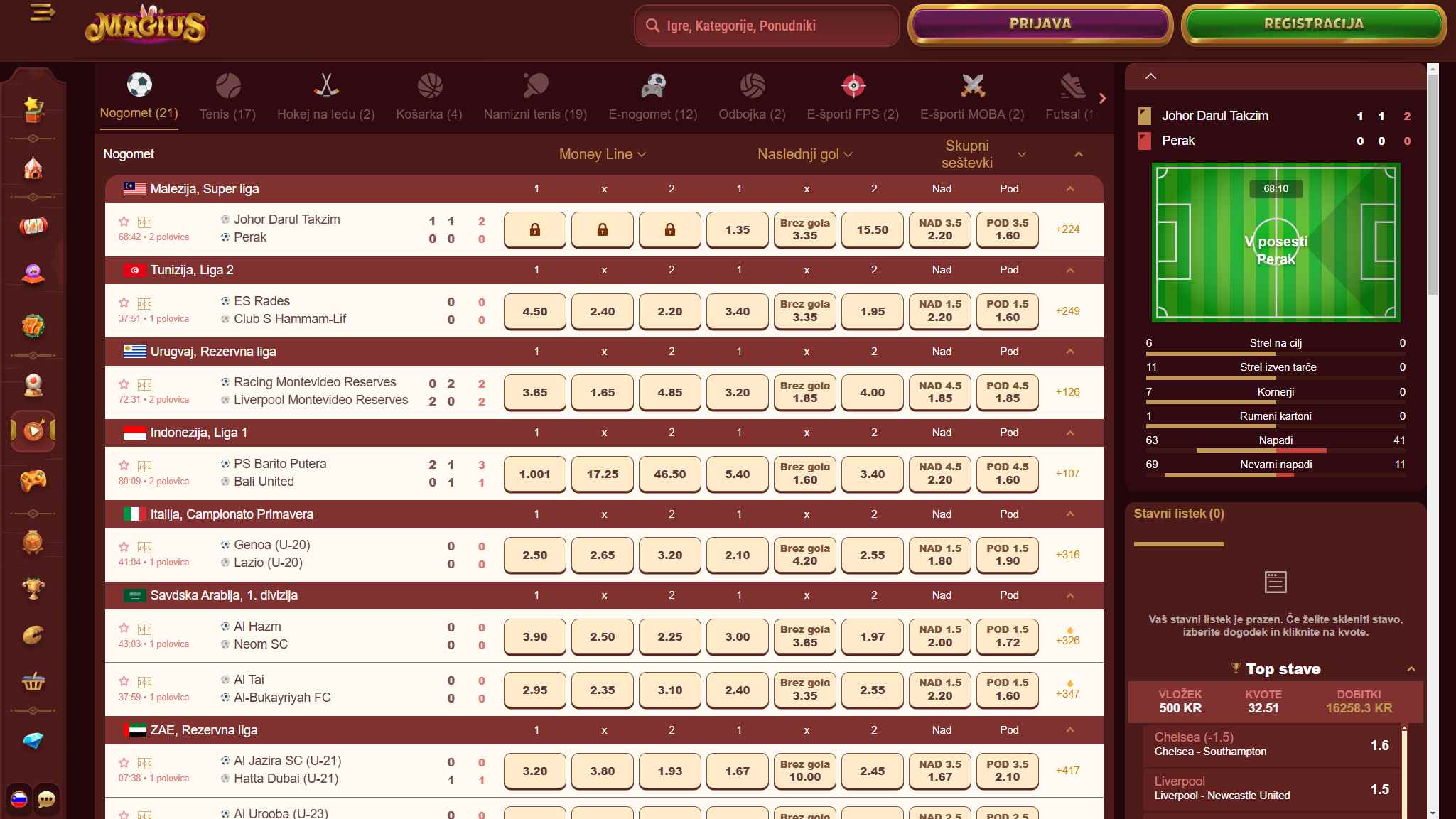Click the REGISTRACIJA button

tap(1313, 24)
